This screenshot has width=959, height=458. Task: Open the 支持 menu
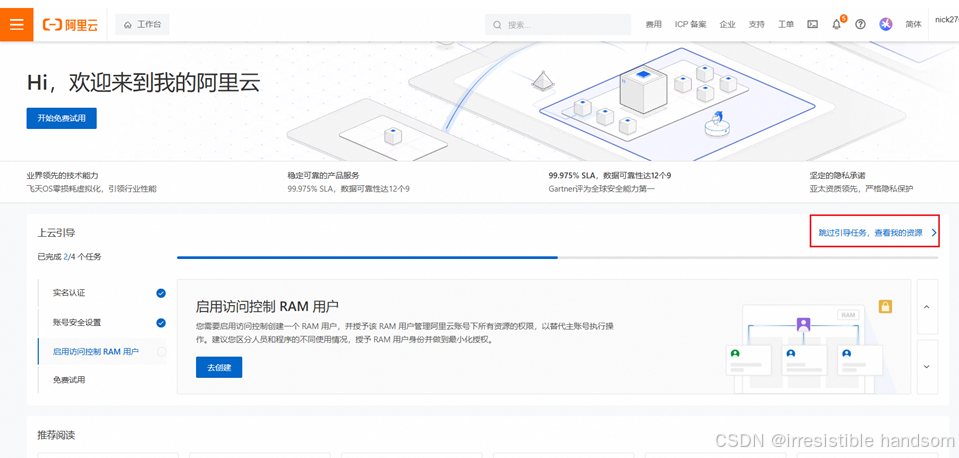757,24
